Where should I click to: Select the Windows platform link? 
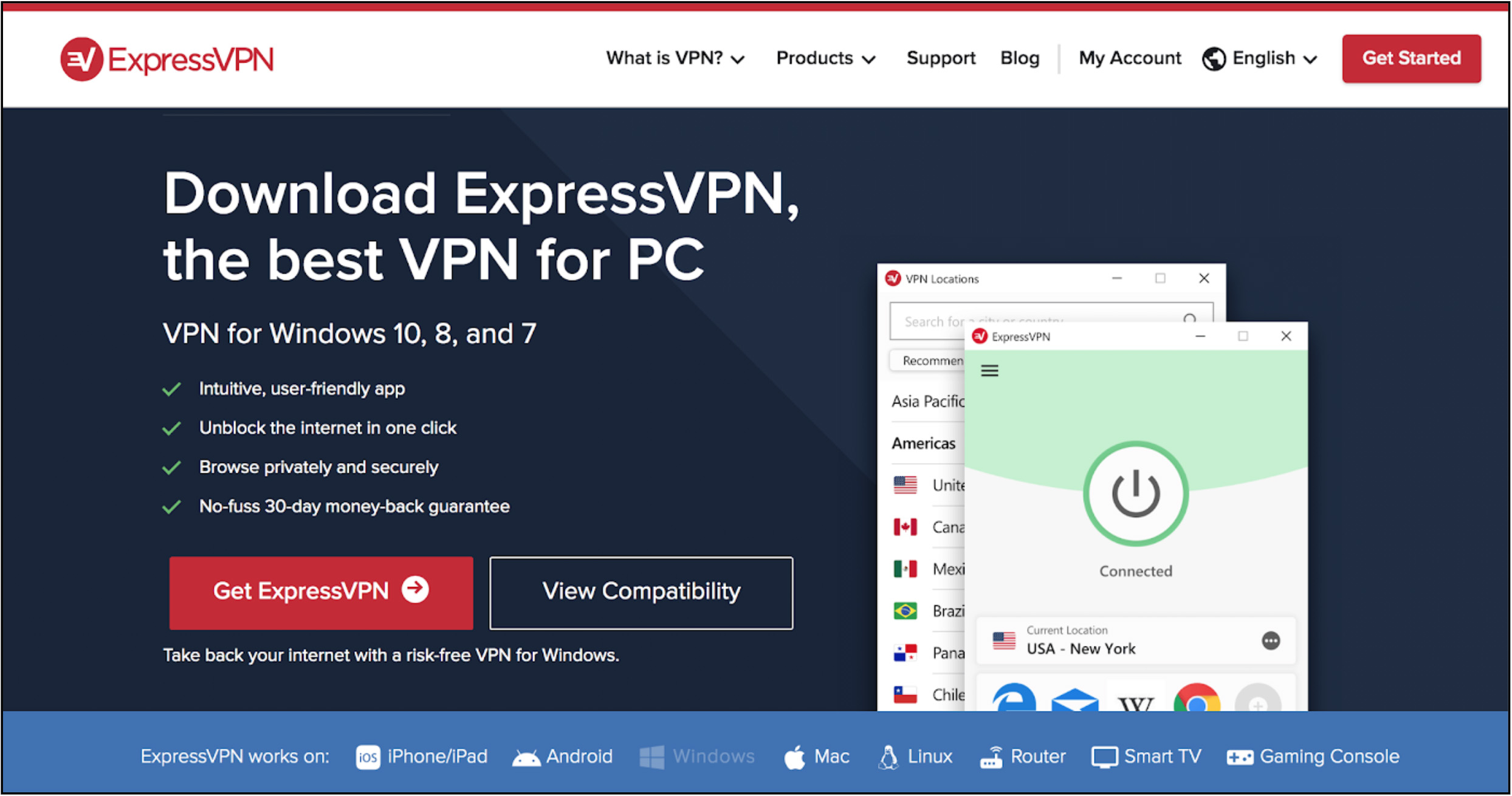[697, 757]
